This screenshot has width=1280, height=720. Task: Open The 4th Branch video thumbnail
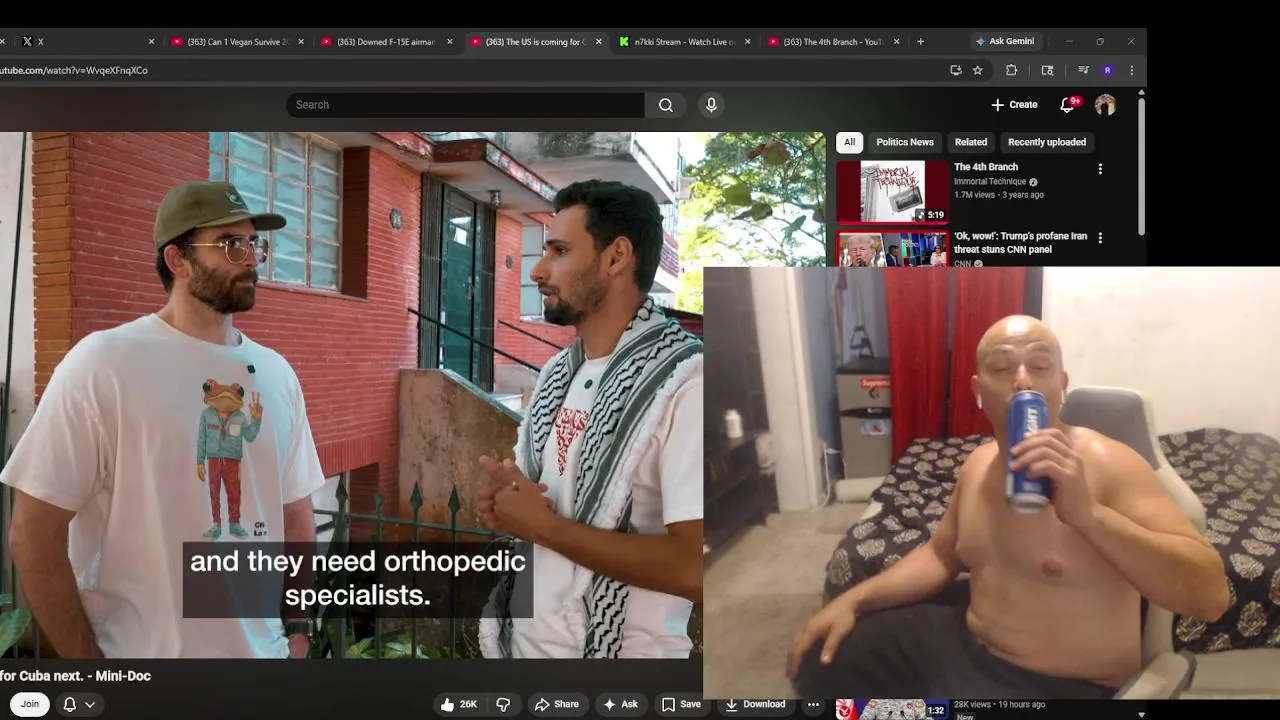click(892, 191)
